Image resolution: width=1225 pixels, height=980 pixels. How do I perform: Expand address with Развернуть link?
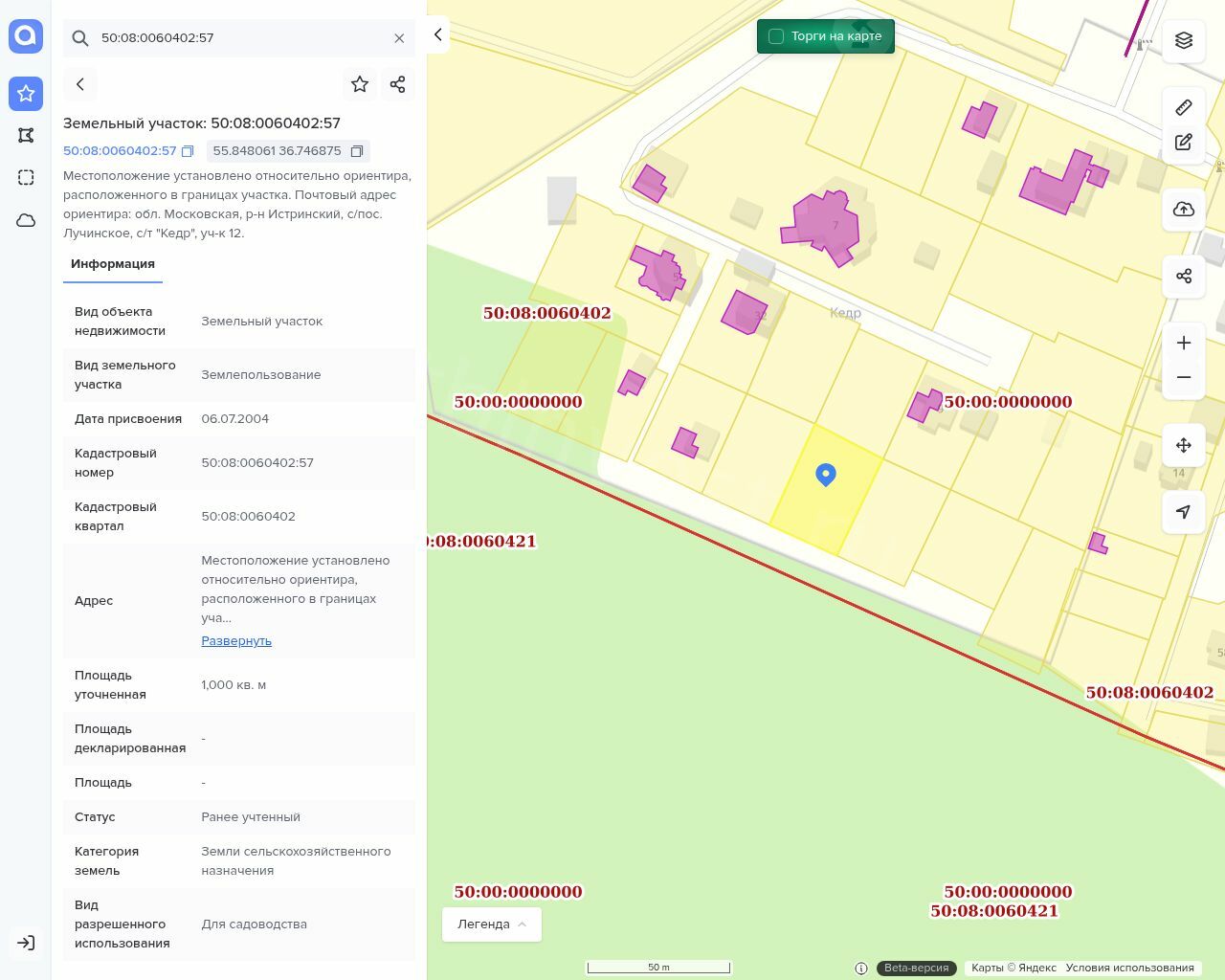coord(236,641)
